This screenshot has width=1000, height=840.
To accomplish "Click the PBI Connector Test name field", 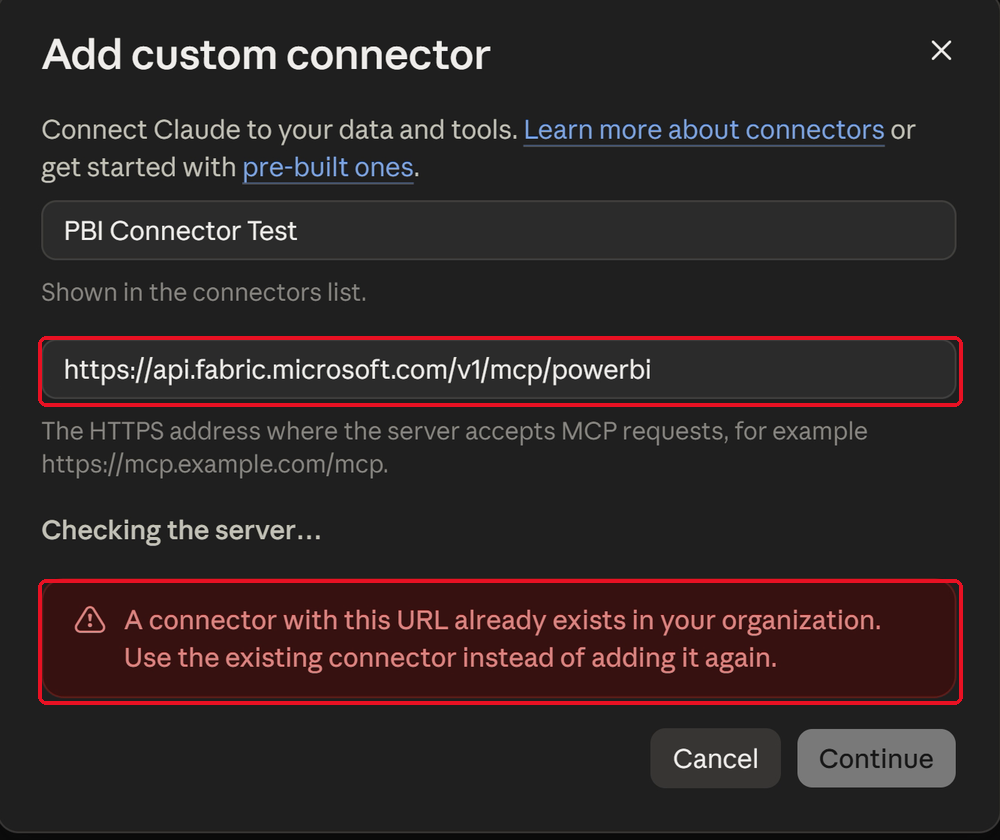I will pos(499,230).
